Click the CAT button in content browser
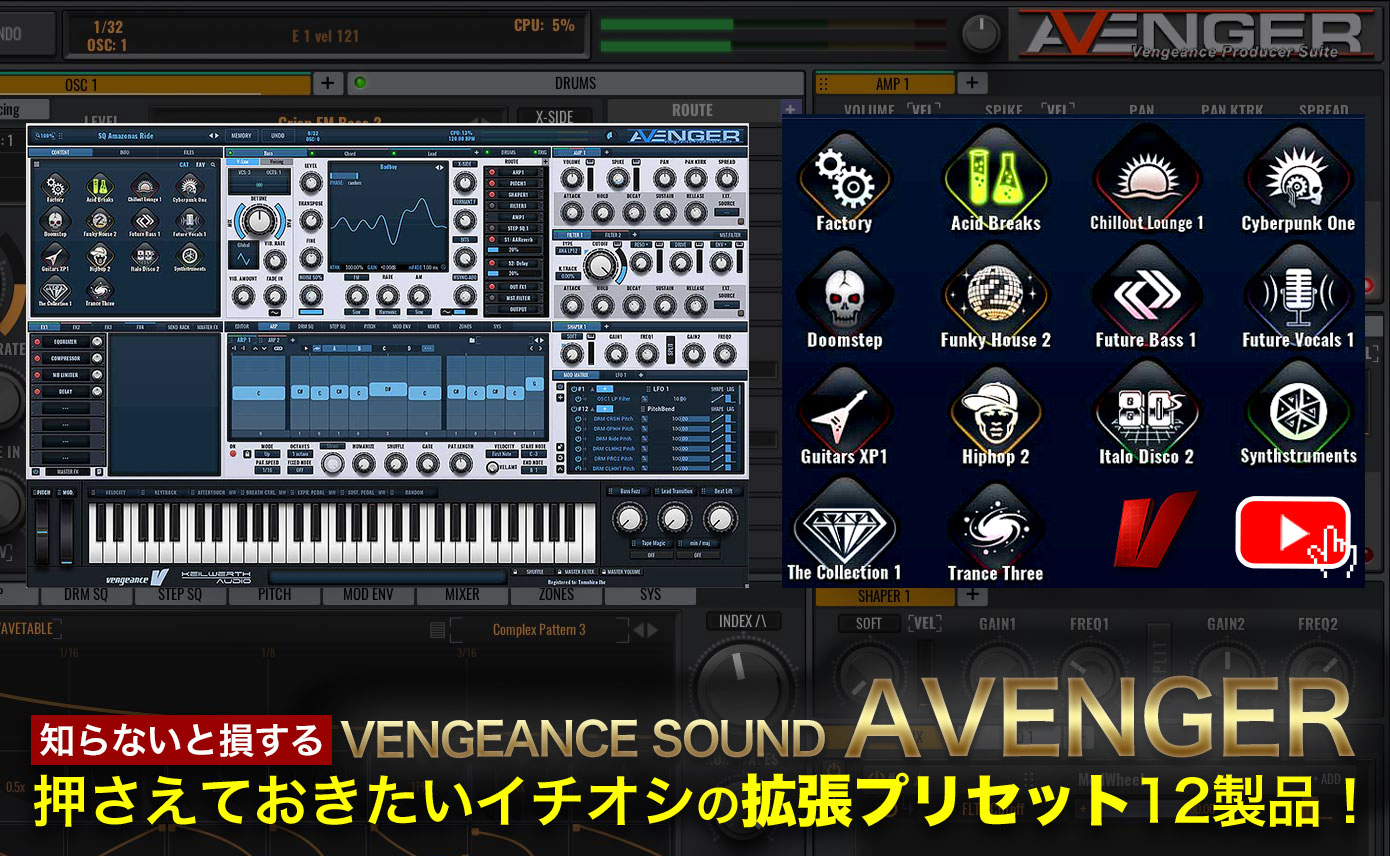Image resolution: width=1390 pixels, height=856 pixels. click(x=184, y=164)
